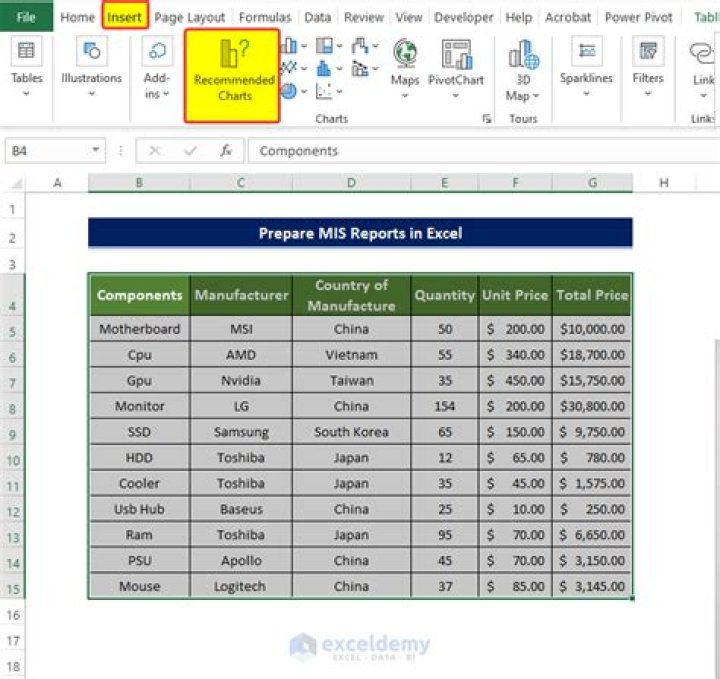This screenshot has width=720, height=679.
Task: Switch to the Home tab
Action: coord(77,17)
